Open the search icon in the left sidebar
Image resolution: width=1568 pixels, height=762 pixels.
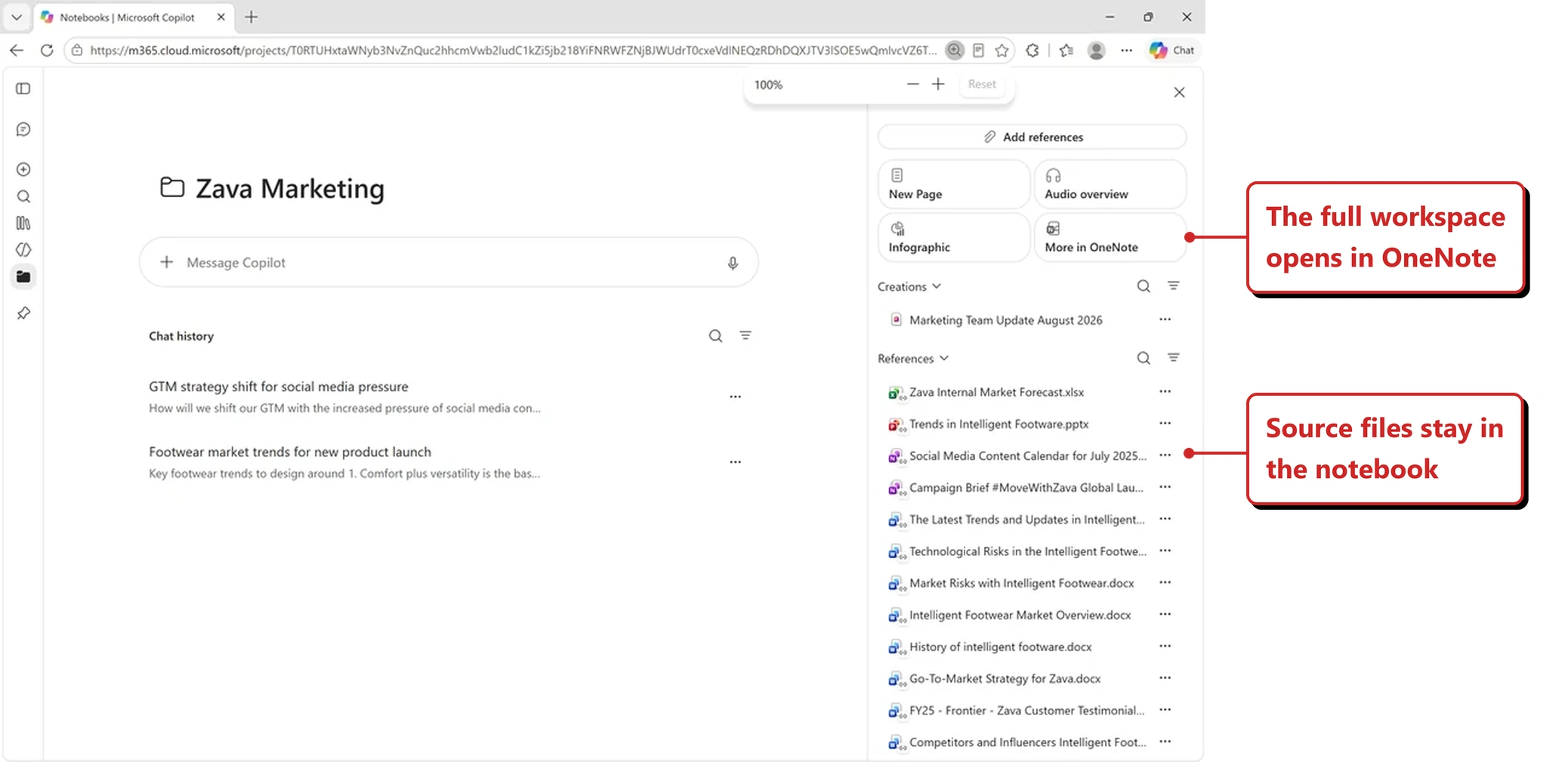(23, 196)
